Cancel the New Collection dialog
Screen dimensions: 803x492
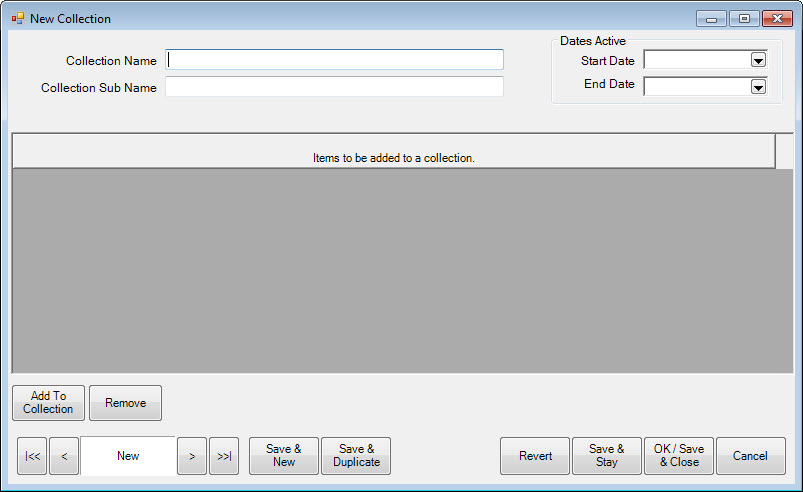pos(750,456)
